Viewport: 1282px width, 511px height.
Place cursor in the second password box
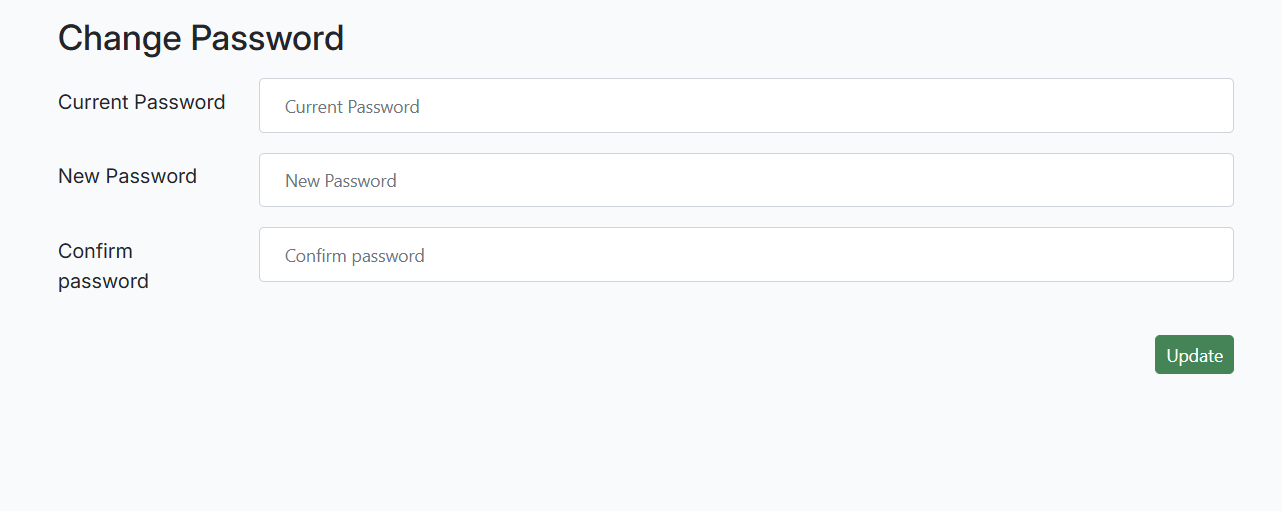click(746, 180)
